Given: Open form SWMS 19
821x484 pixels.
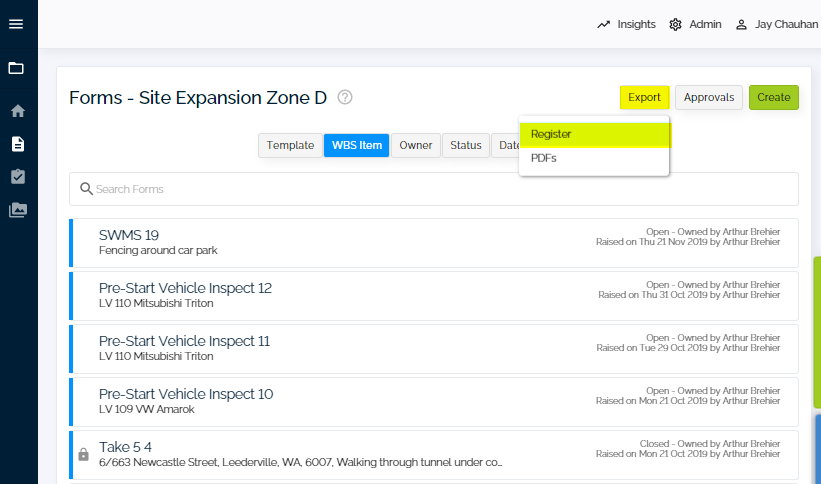Looking at the screenshot, I should point(434,243).
